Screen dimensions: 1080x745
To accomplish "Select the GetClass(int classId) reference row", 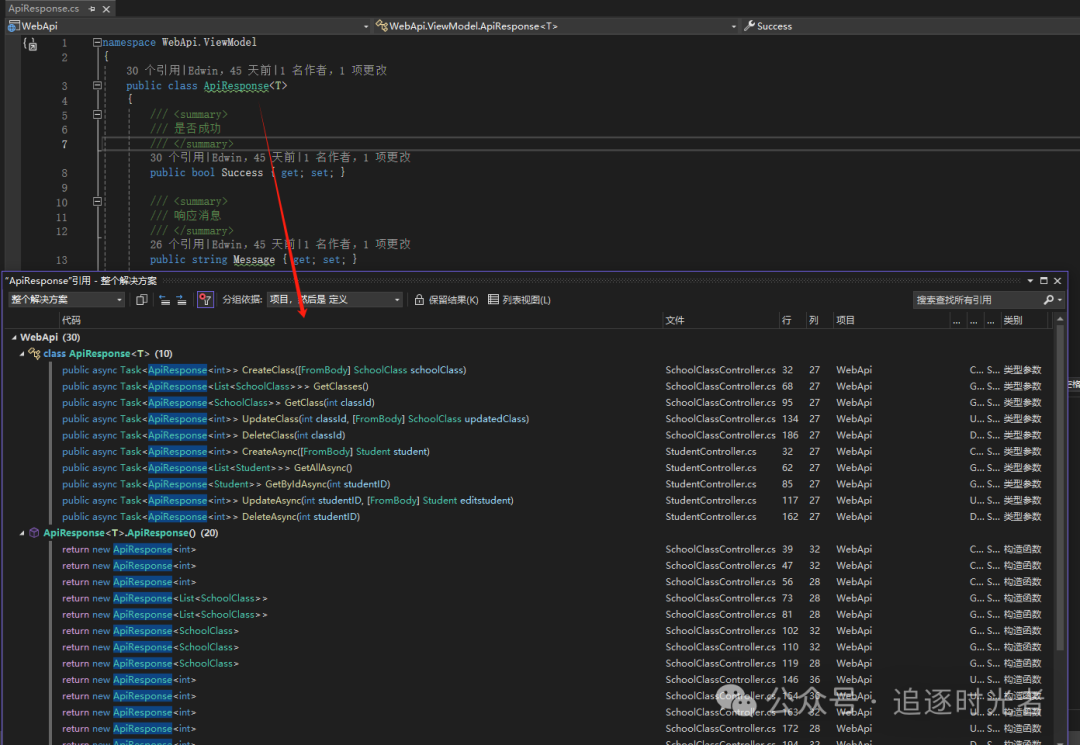I will pos(552,403).
